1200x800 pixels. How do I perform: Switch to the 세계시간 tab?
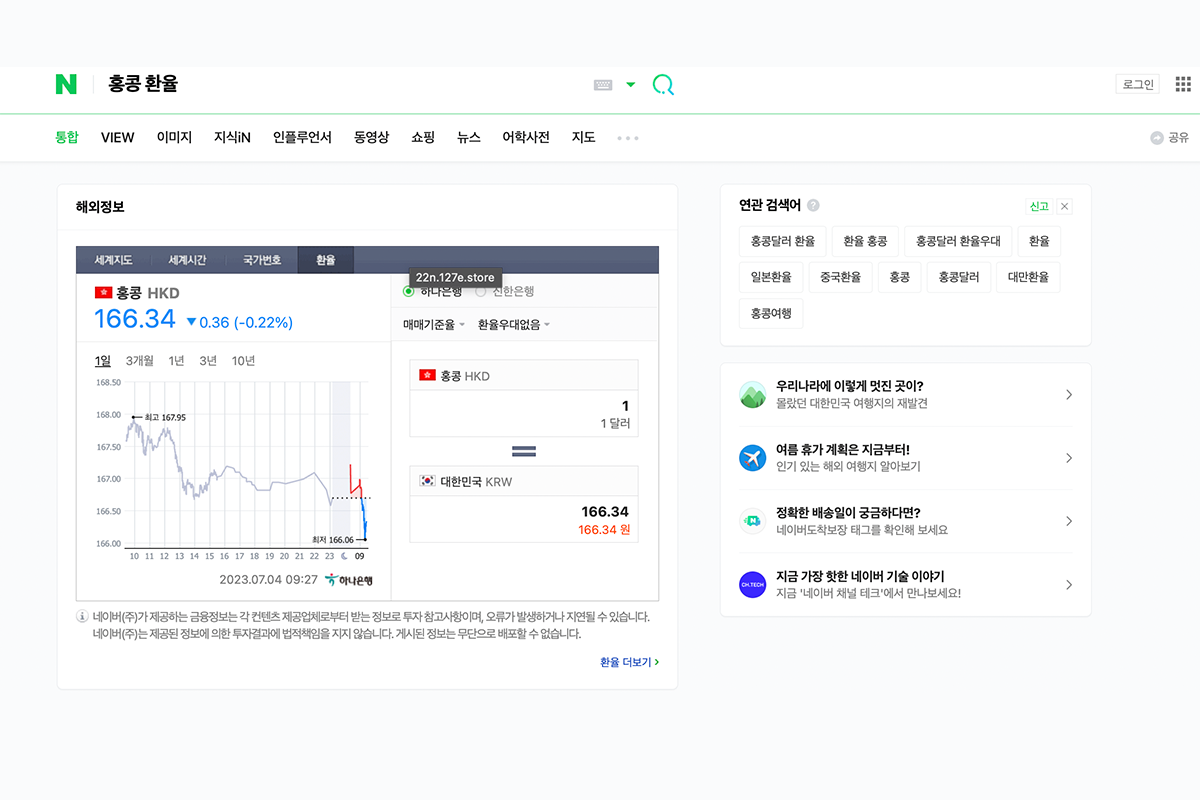point(187,260)
